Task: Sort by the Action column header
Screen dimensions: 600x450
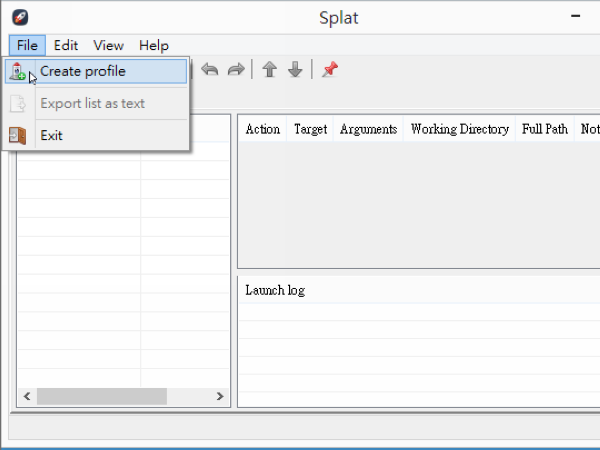Action: click(262, 129)
